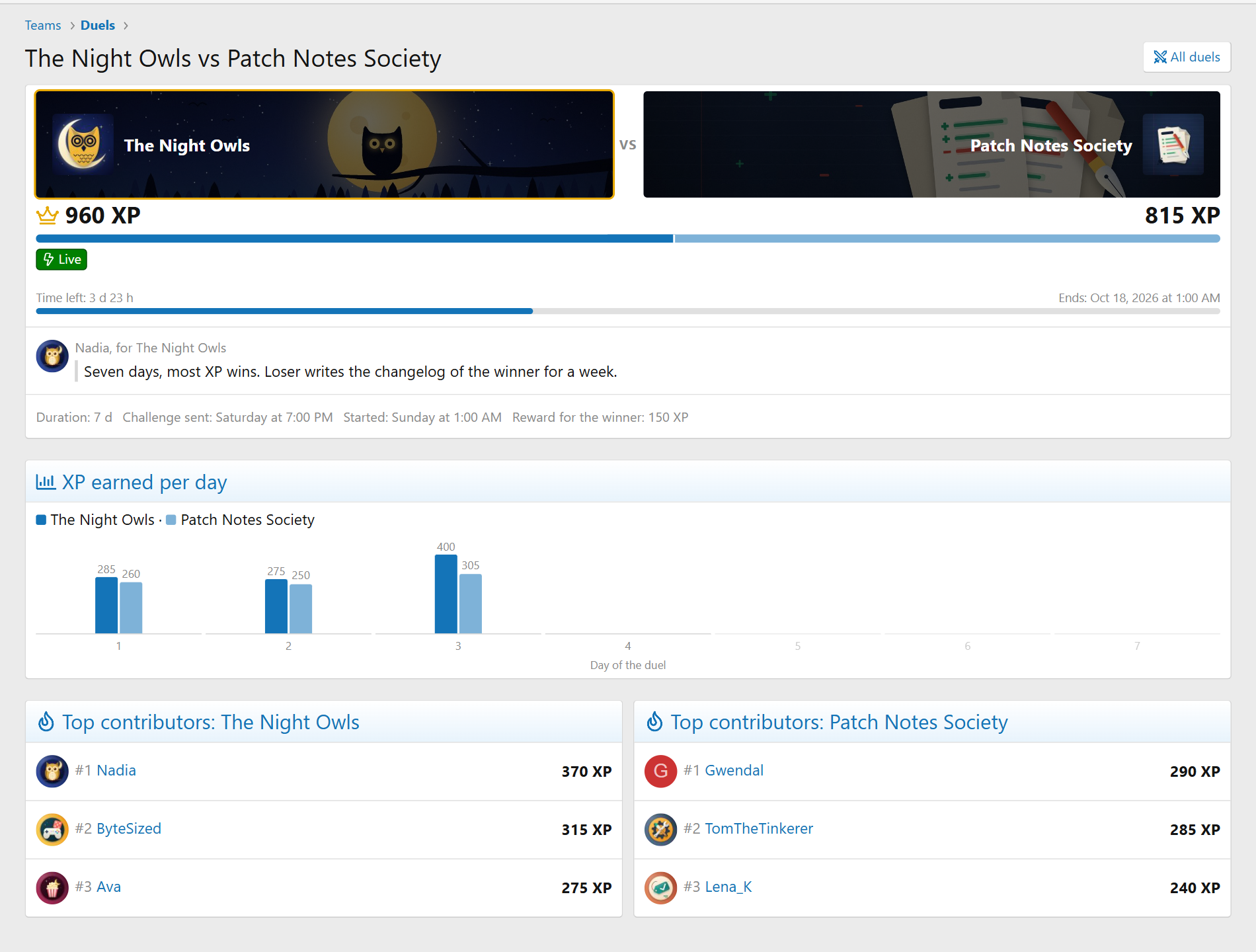Screen dimensions: 1256x952
Task: Open Nadia's profile link in contributors
Action: [x=116, y=770]
